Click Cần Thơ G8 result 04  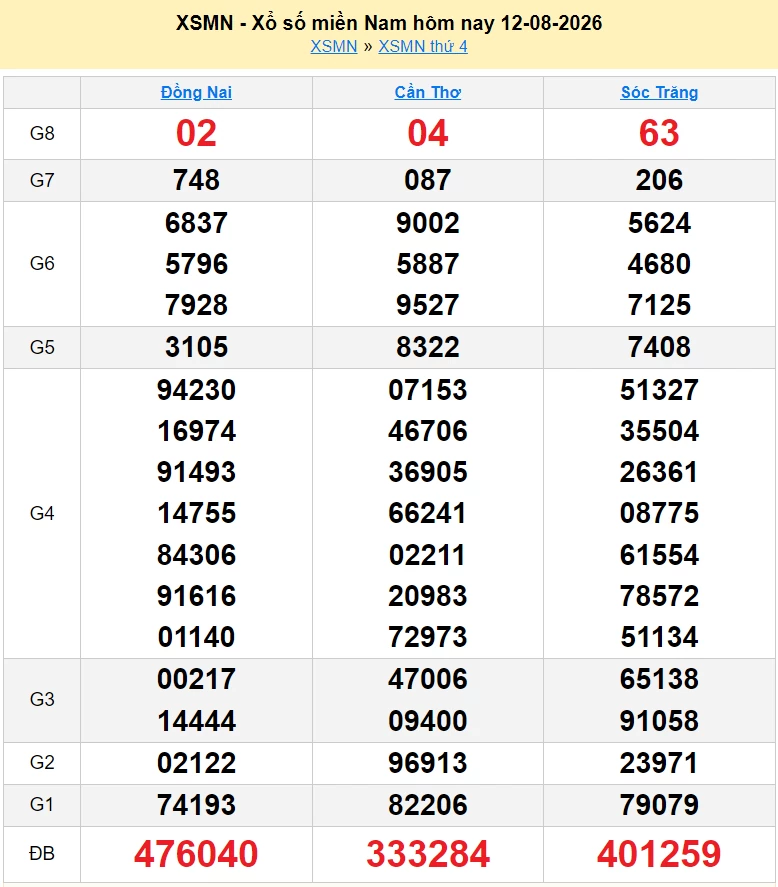tap(428, 134)
